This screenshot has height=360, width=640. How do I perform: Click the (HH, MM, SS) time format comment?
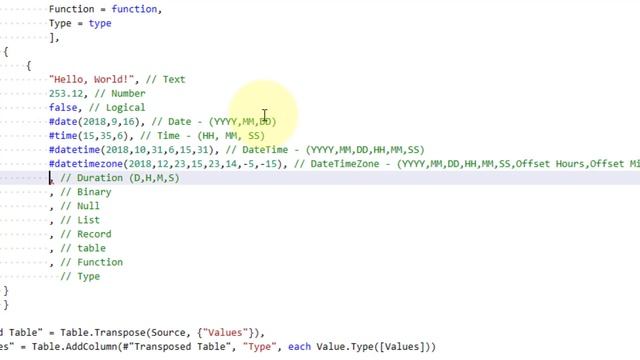[x=231, y=136]
